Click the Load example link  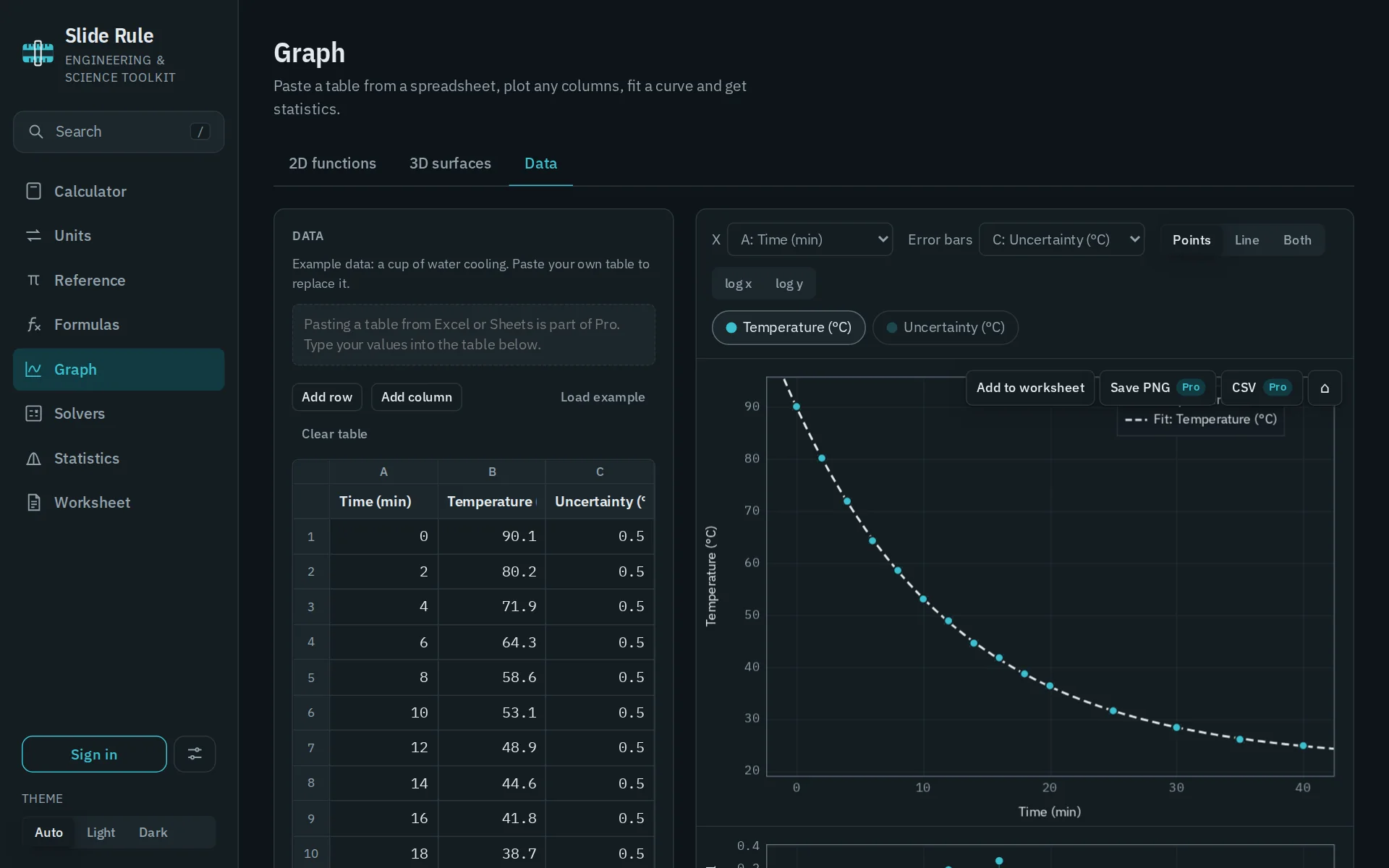pos(603,397)
